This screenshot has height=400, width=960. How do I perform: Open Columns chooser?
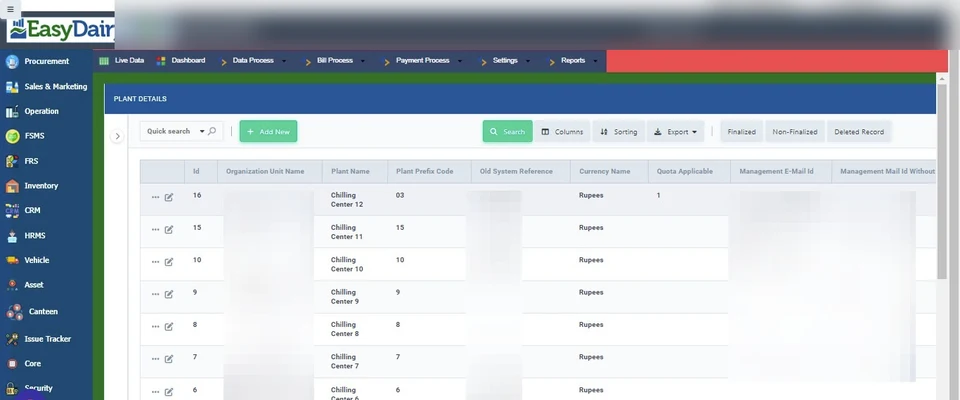pyautogui.click(x=562, y=132)
